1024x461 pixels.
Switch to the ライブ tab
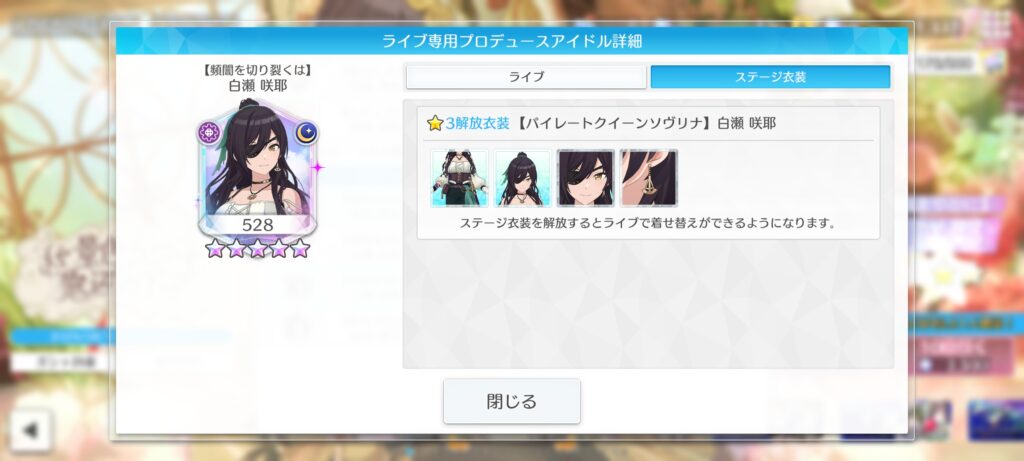click(526, 77)
